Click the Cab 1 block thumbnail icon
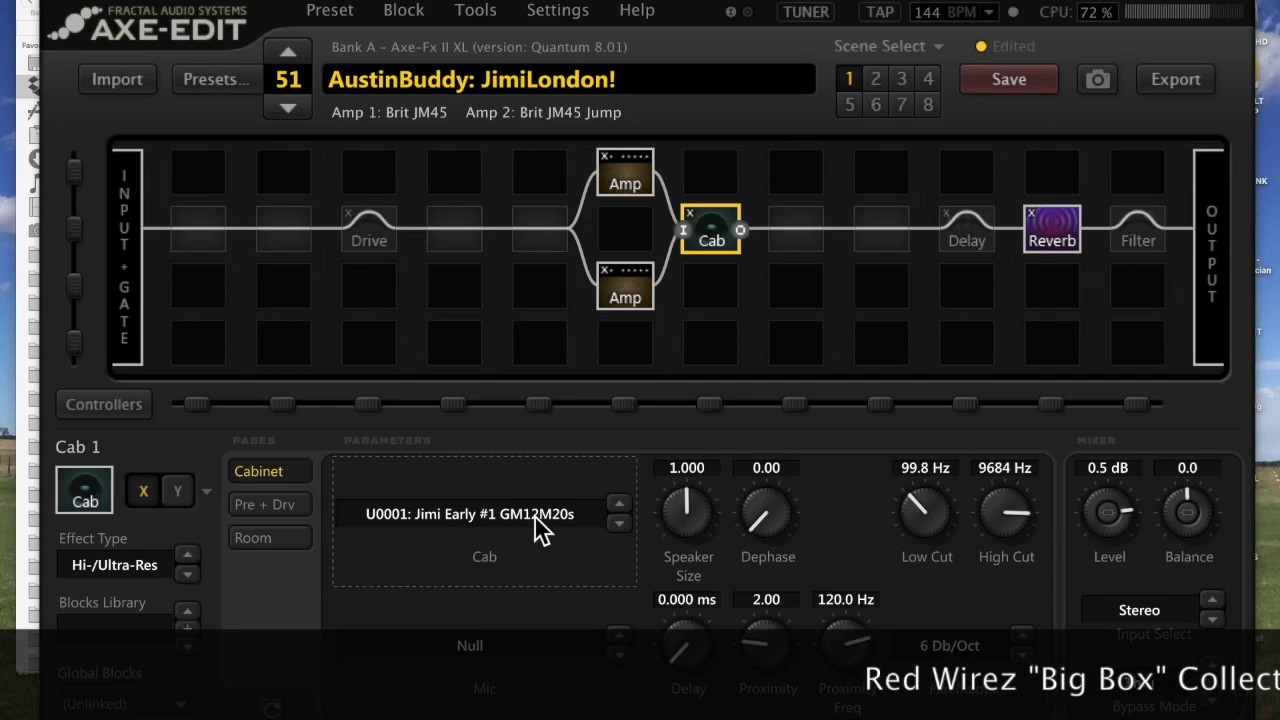The image size is (1280, 720). click(x=85, y=490)
